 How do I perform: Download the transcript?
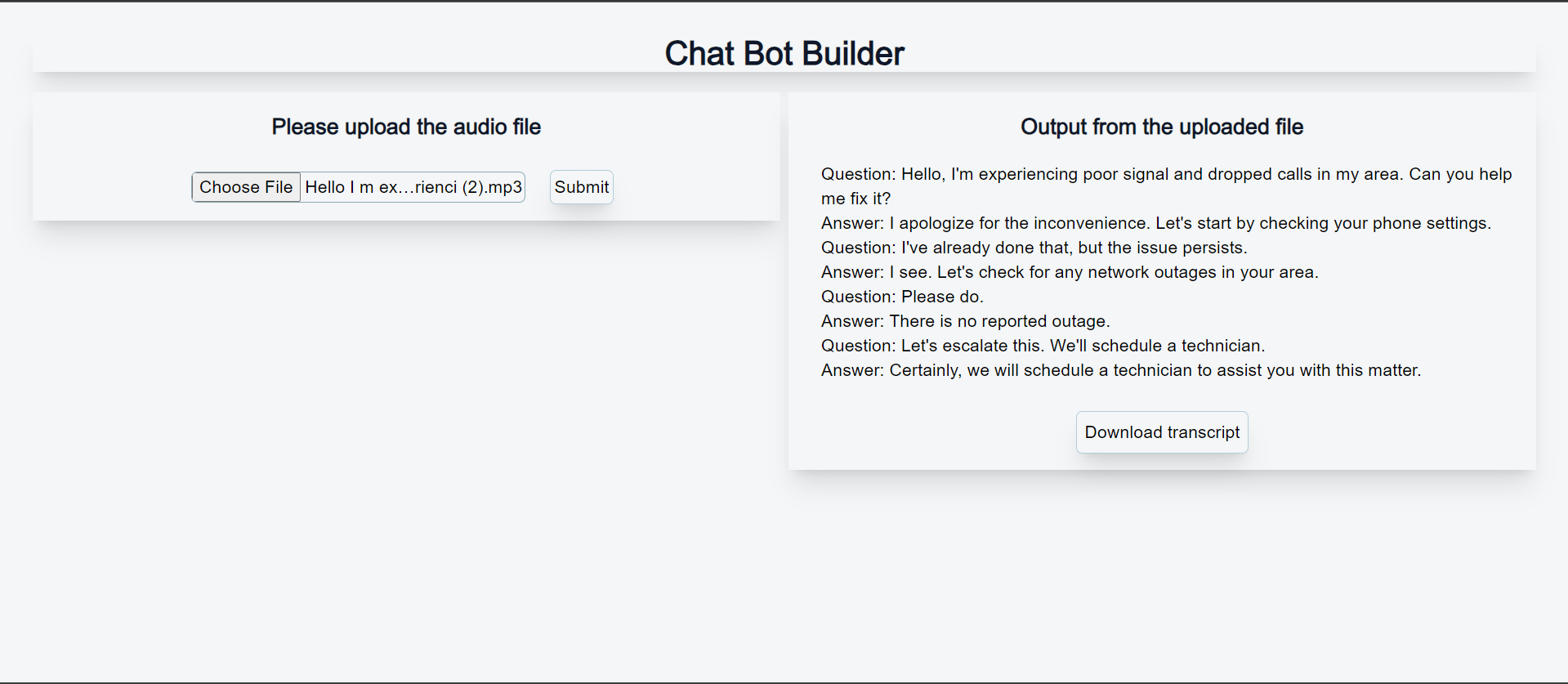click(1161, 432)
